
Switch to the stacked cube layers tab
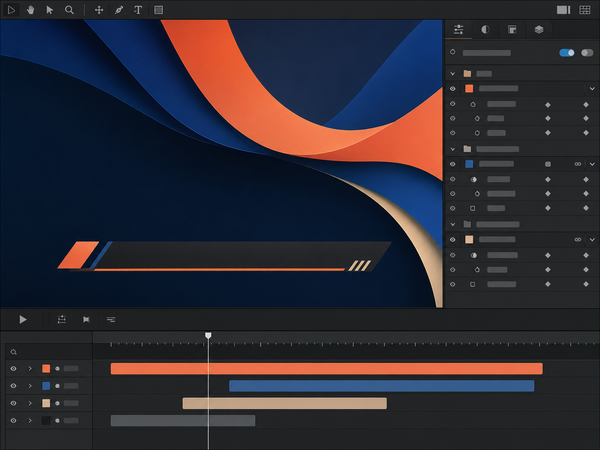pyautogui.click(x=539, y=29)
